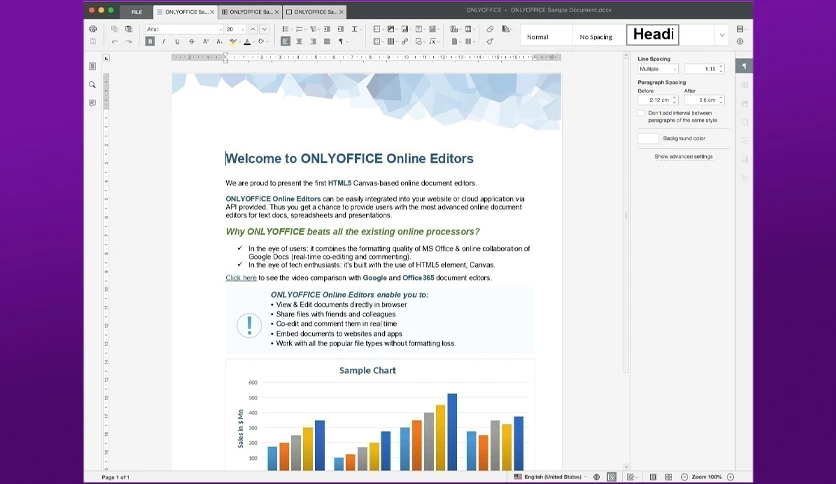The width and height of the screenshot is (836, 484).
Task: Undo the last action
Action: tap(114, 41)
